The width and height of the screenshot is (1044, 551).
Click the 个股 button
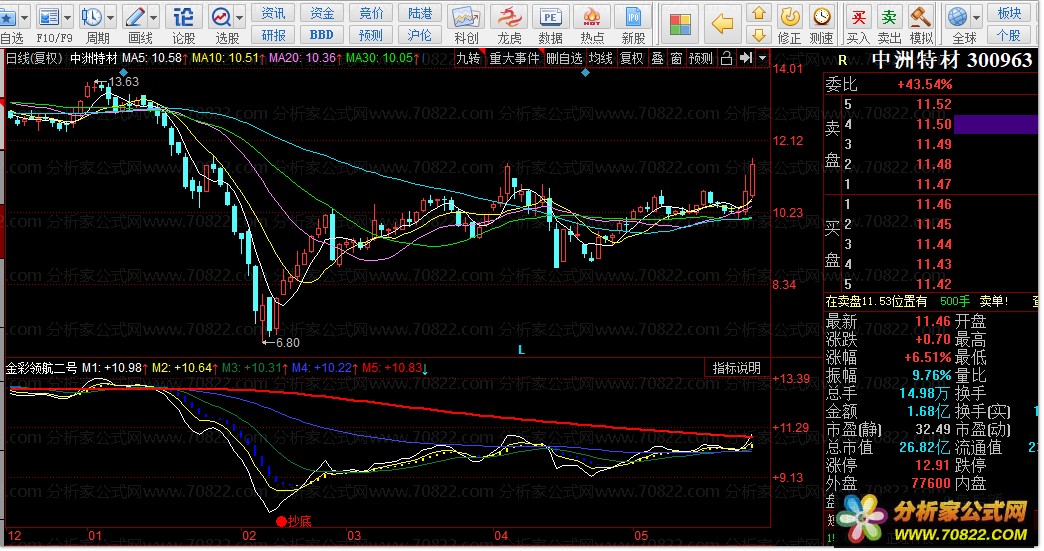tap(1009, 35)
